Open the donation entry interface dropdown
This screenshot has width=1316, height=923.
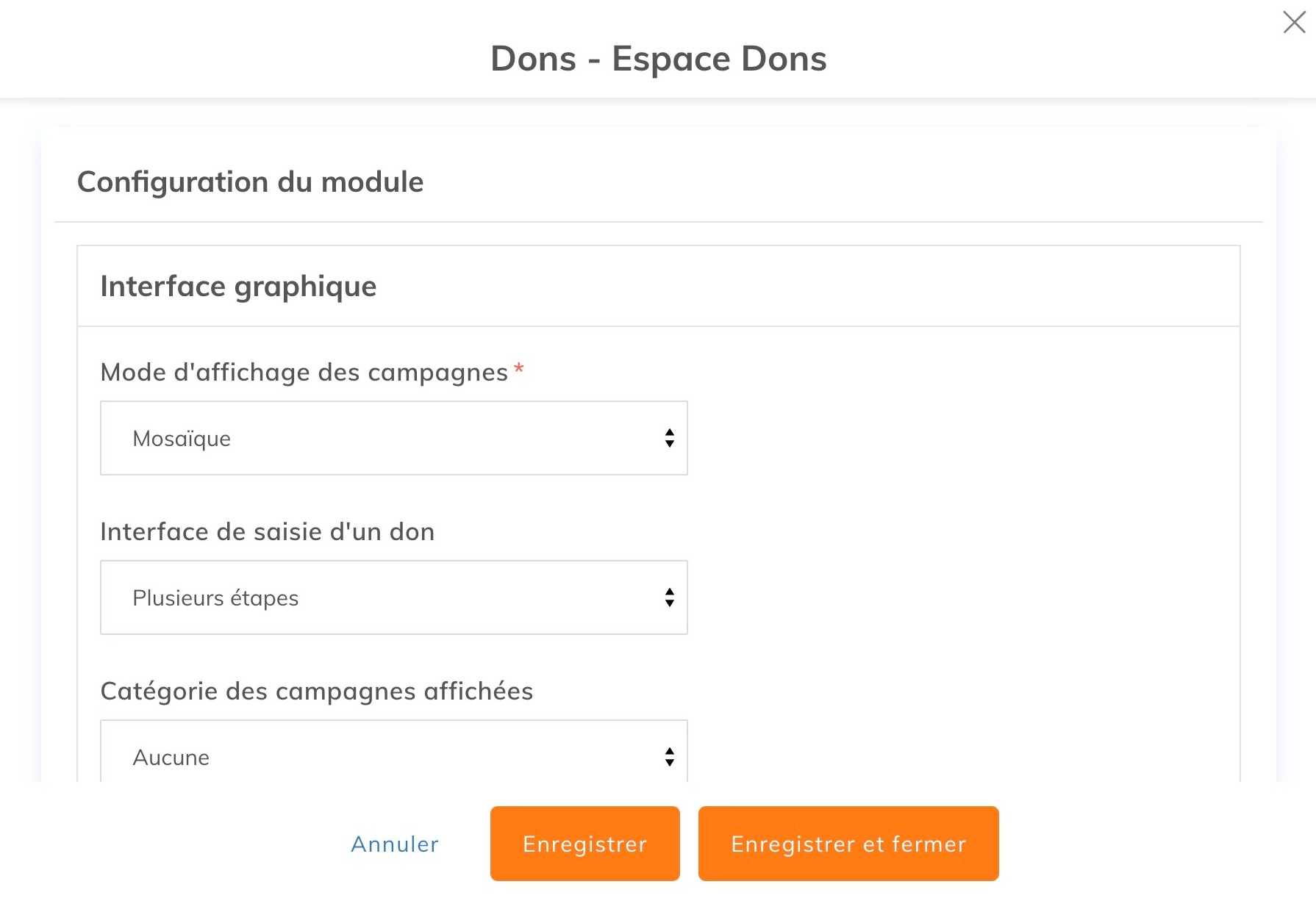(x=393, y=597)
